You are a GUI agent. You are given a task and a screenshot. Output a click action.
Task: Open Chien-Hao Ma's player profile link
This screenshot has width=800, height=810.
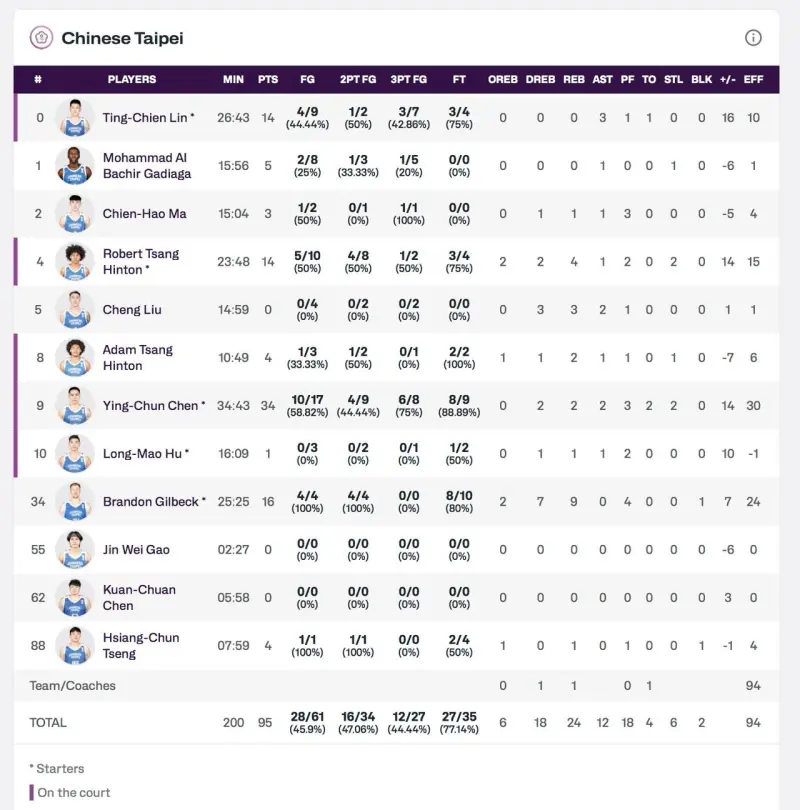click(144, 214)
